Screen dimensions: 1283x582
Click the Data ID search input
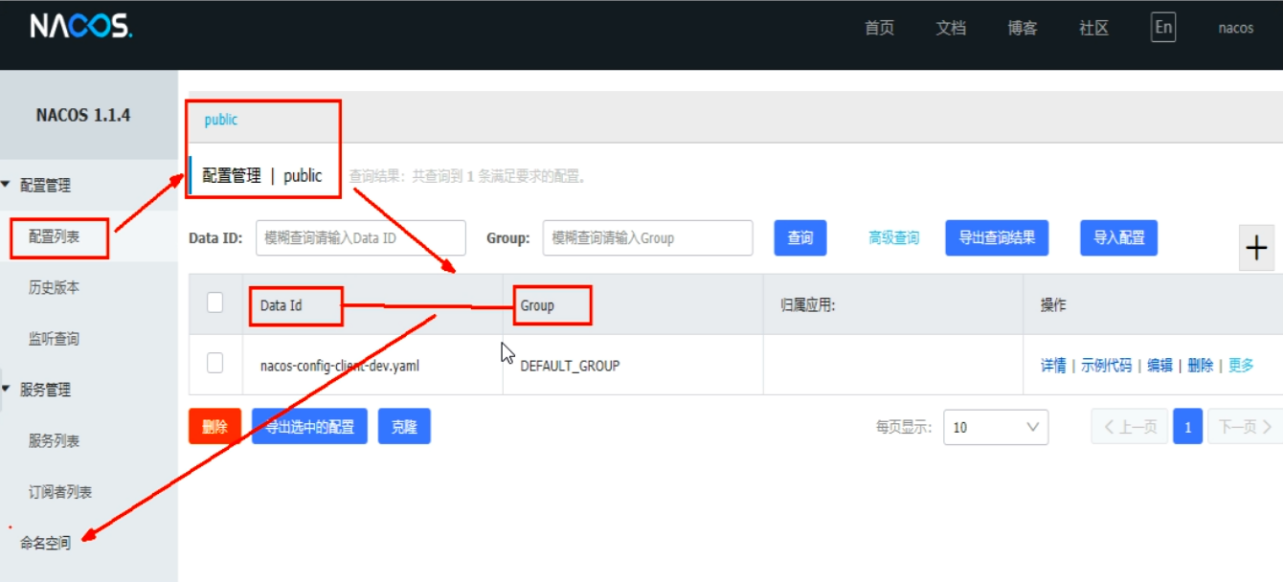361,238
